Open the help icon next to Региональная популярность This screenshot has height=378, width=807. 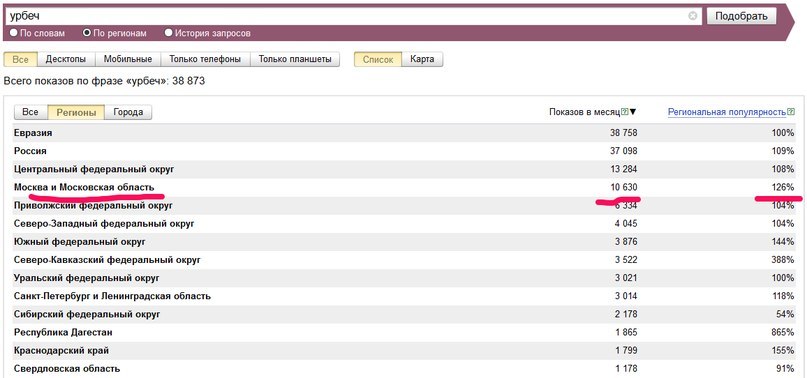(x=791, y=112)
